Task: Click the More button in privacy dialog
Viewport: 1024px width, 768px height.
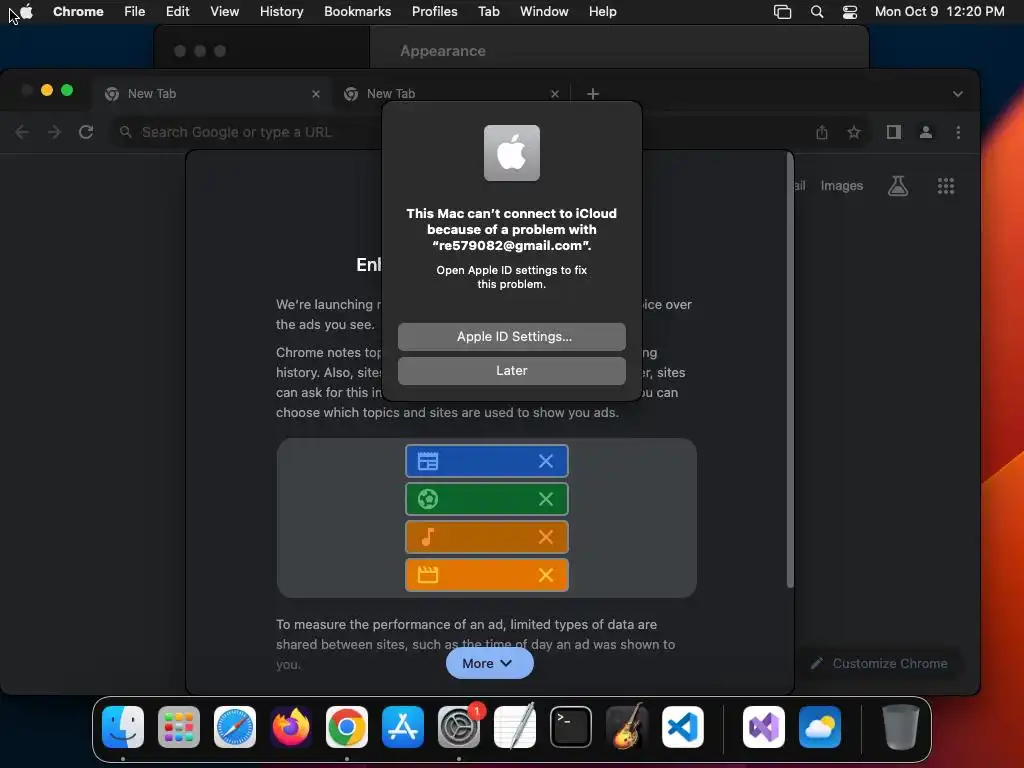Action: tap(489, 663)
